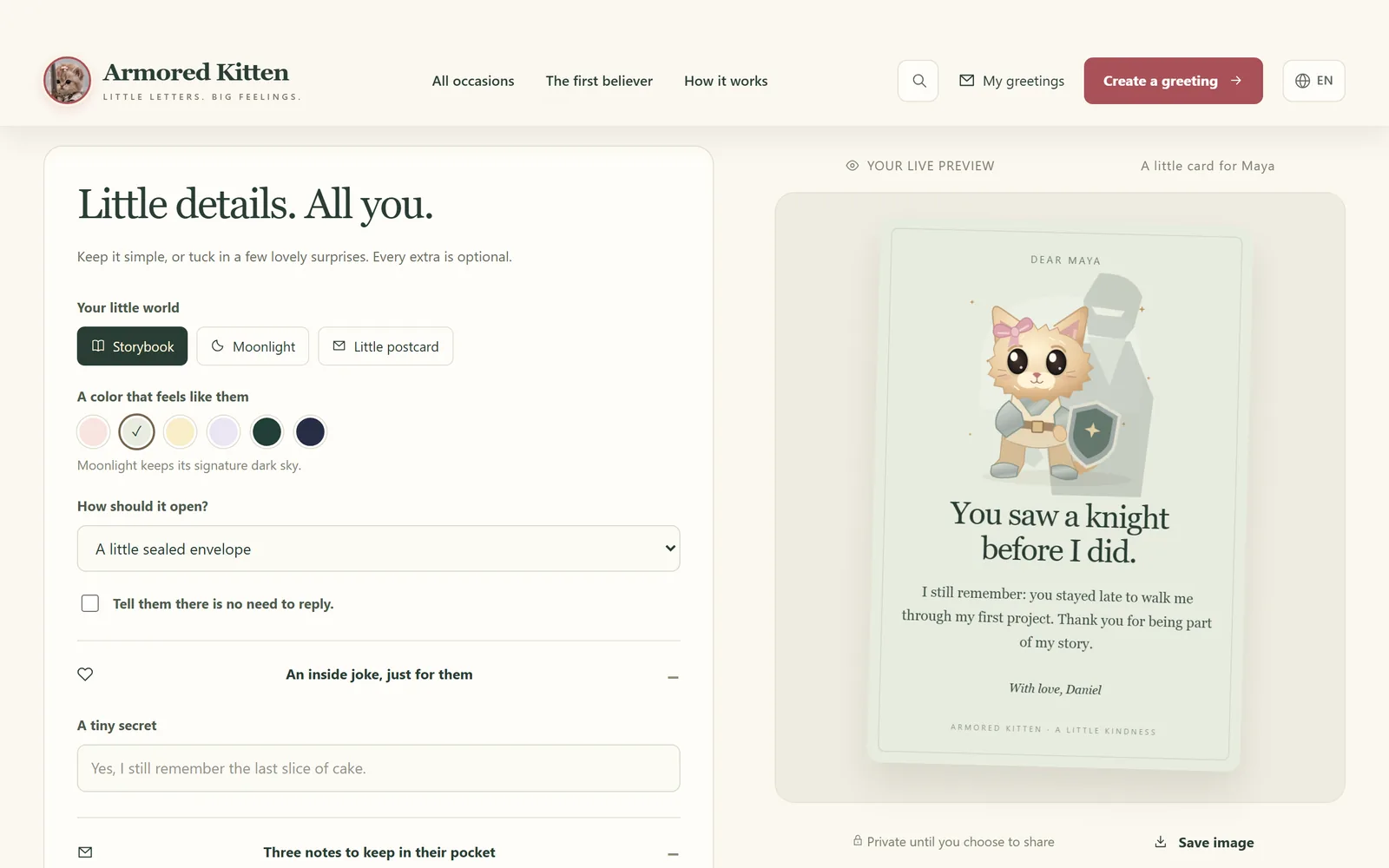The image size is (1389, 868).
Task: Open the 'How should it open?' dropdown
Action: click(379, 549)
